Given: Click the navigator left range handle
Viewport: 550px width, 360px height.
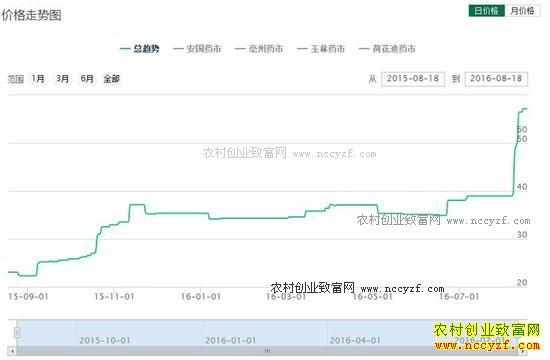Looking at the screenshot, I should (x=17, y=332).
